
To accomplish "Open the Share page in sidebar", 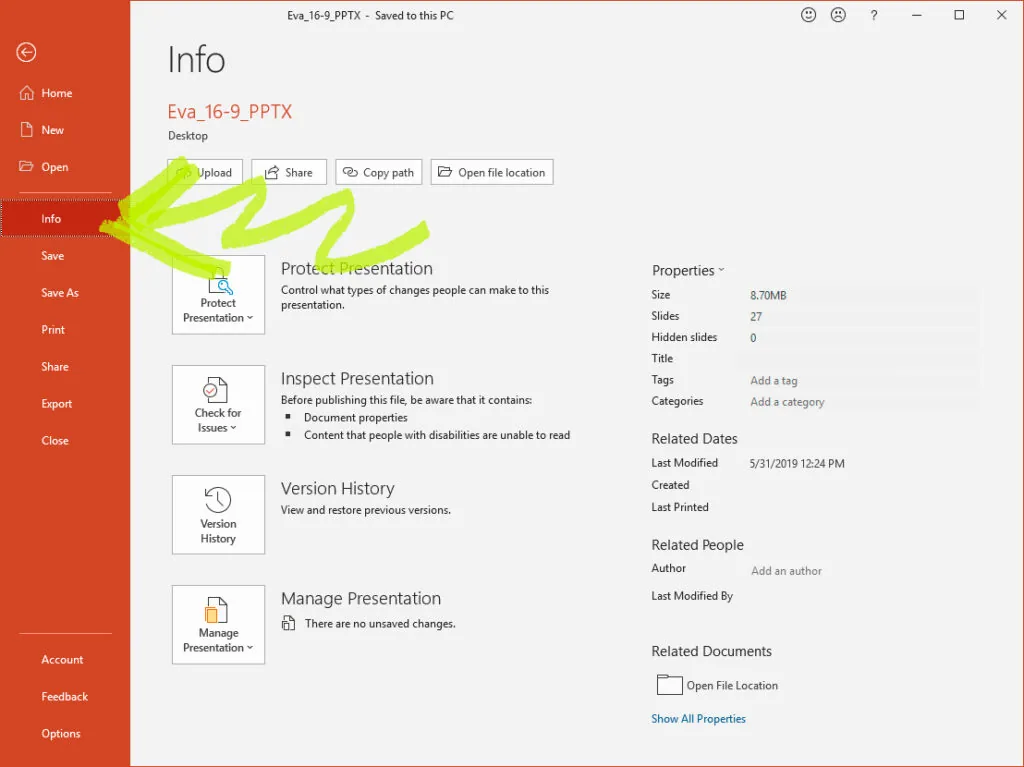I will click(65, 367).
